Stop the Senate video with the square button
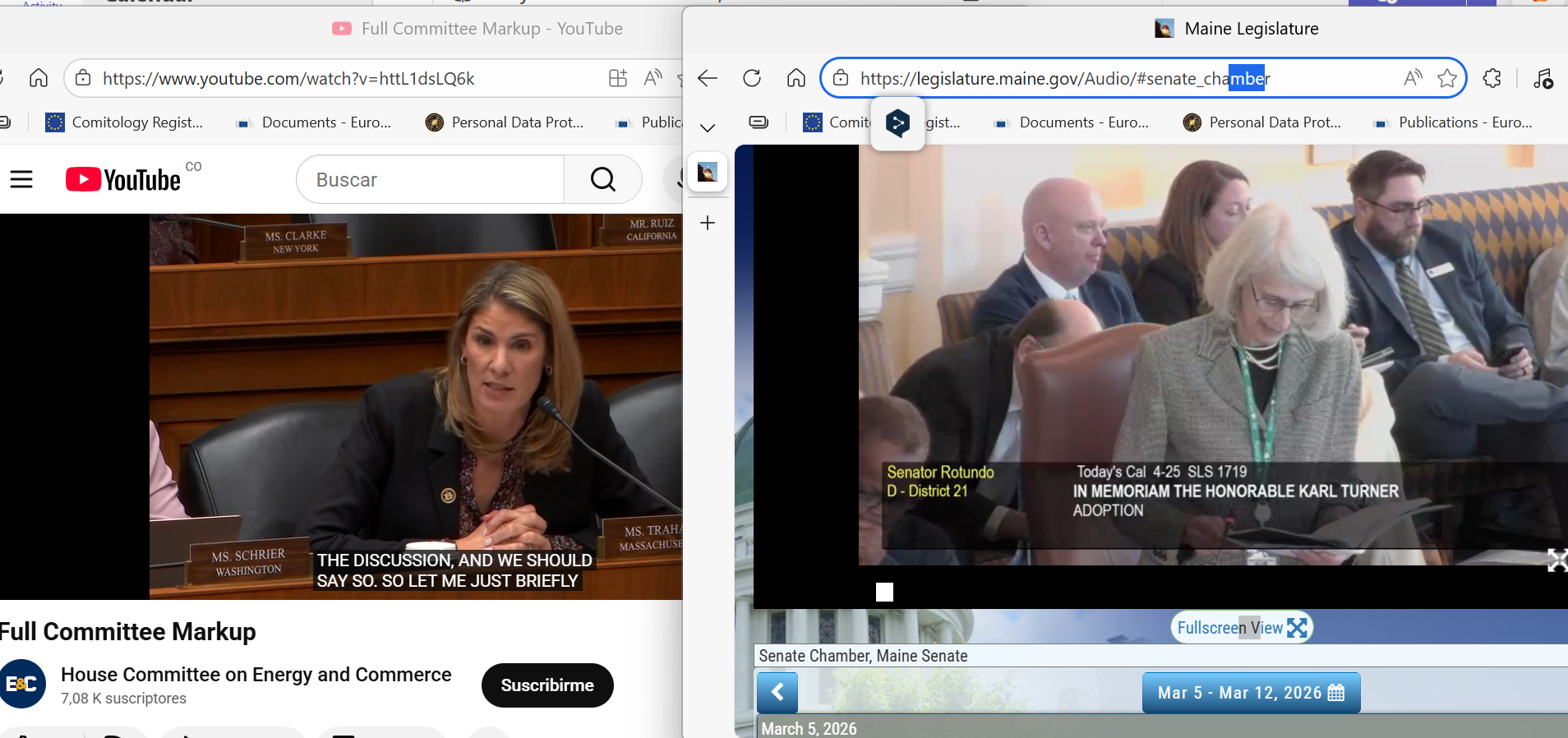This screenshot has width=1568, height=738. click(x=884, y=593)
